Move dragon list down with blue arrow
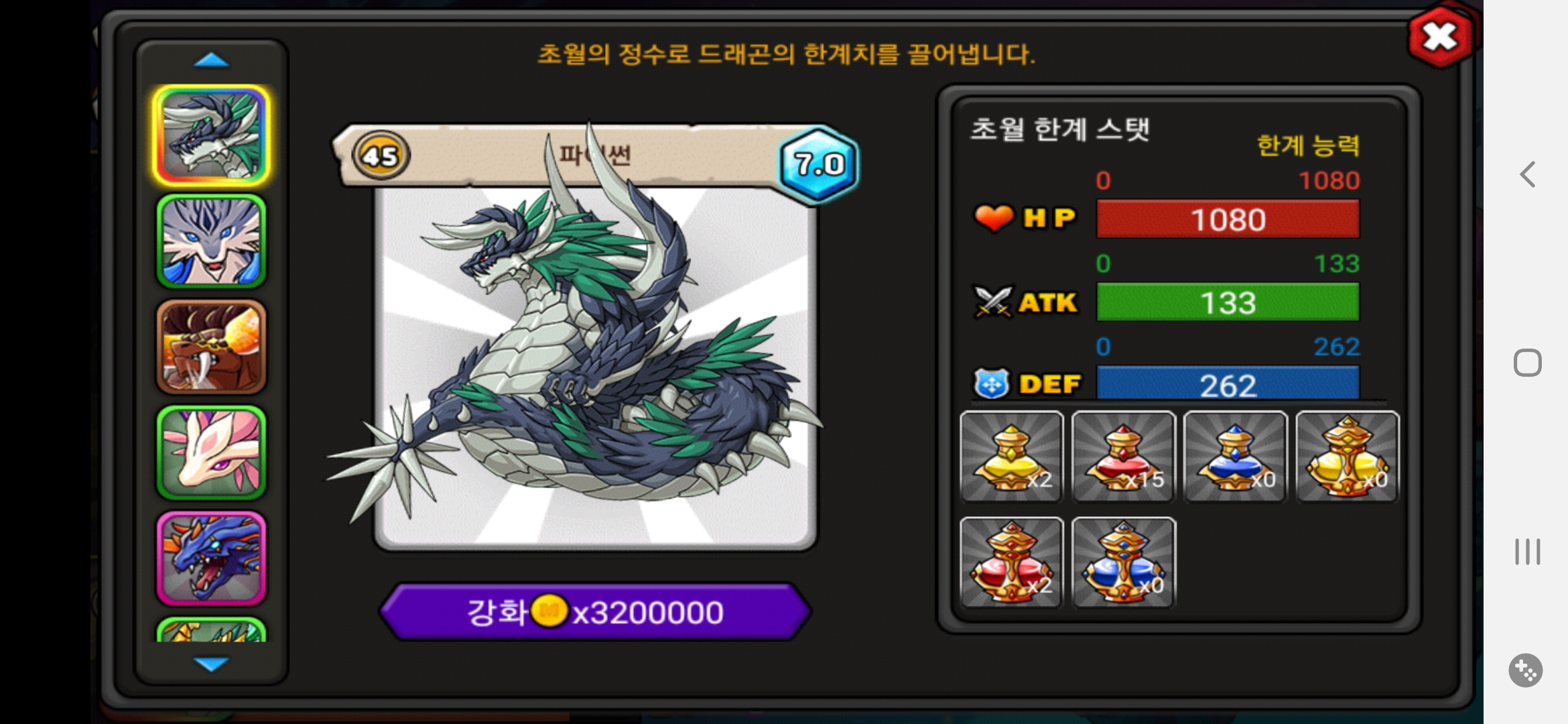The height and width of the screenshot is (724, 1568). (211, 664)
